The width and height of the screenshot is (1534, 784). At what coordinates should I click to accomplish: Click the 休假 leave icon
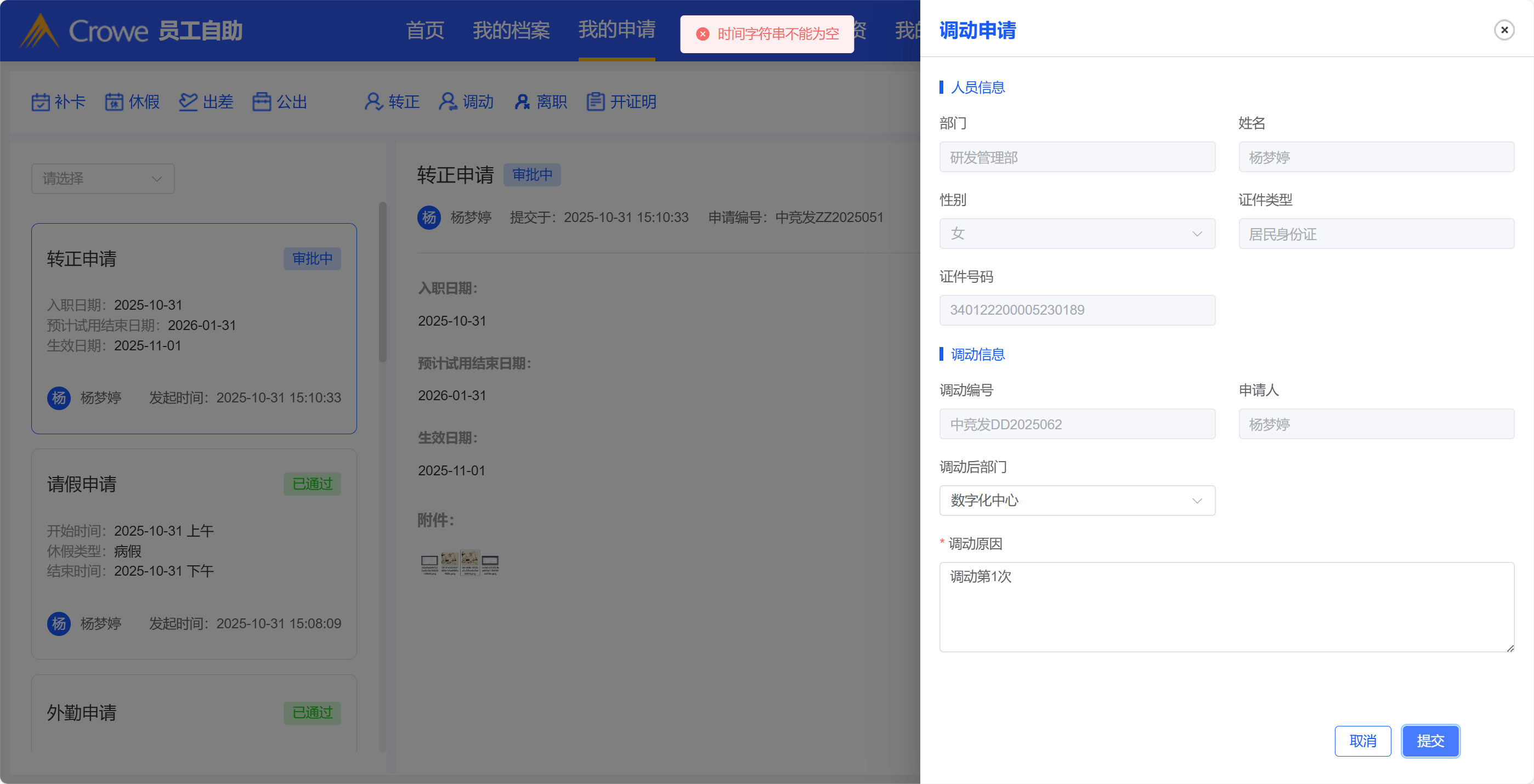coord(114,102)
